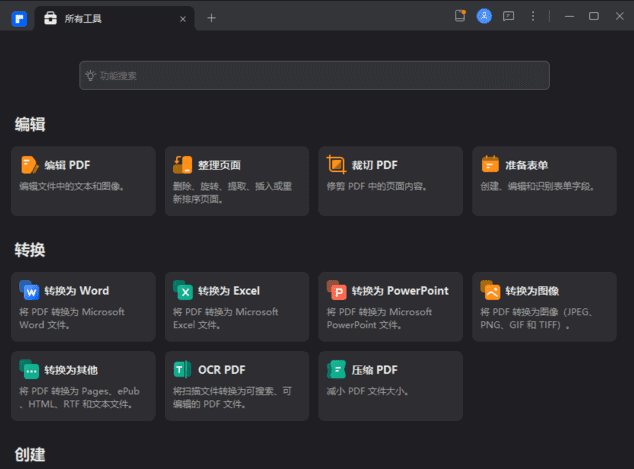Select the 转换为图像 icon
Screen dimensions: 634x469
click(490, 291)
